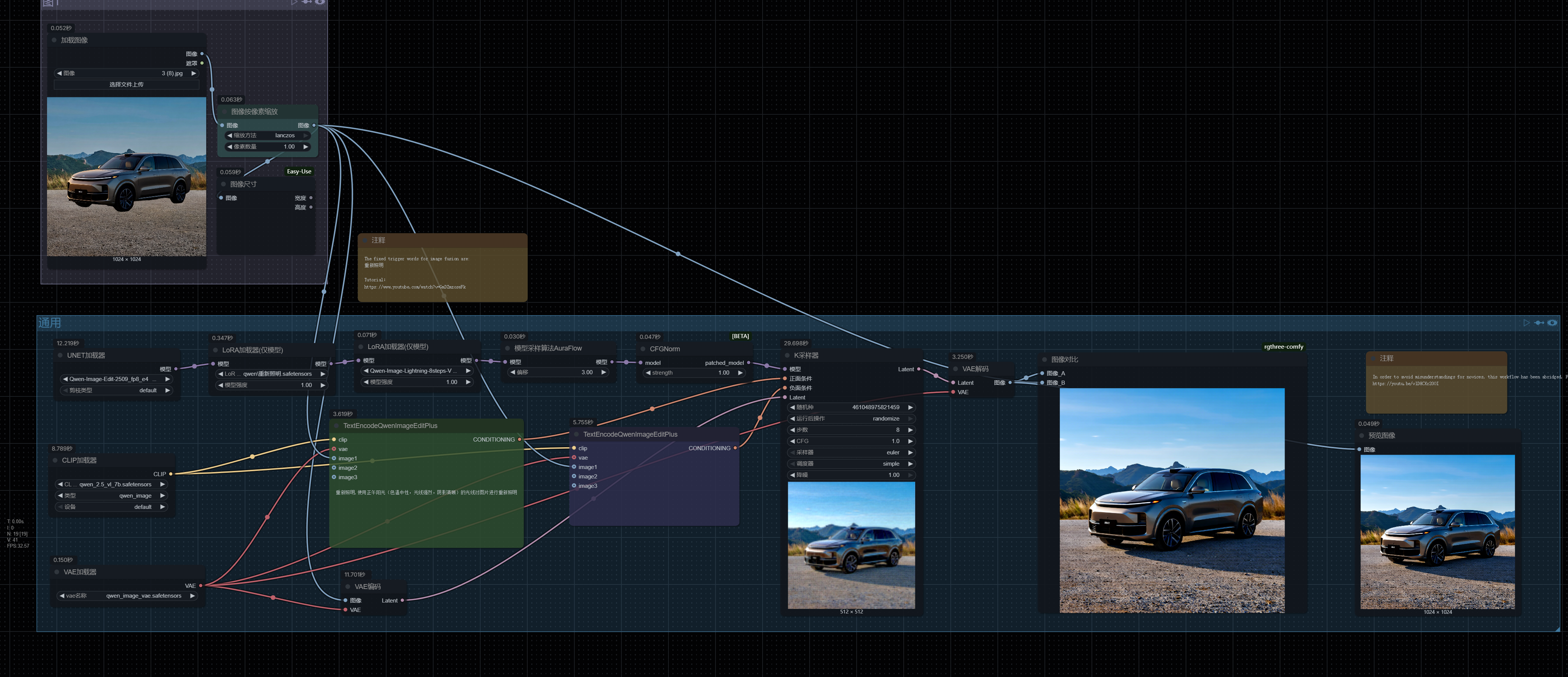This screenshot has height=677, width=1568.
Task: Collapse the VAE解码 node via its title dot
Action: point(956,369)
